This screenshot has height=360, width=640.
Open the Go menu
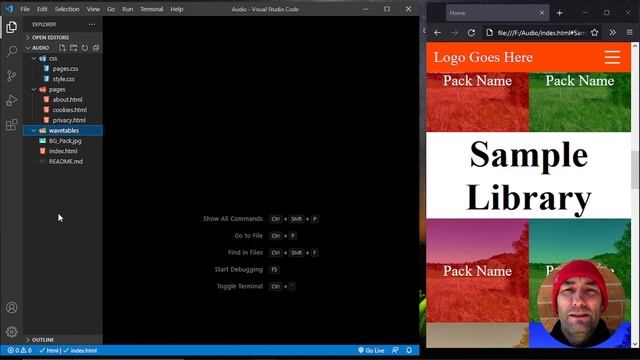click(111, 9)
